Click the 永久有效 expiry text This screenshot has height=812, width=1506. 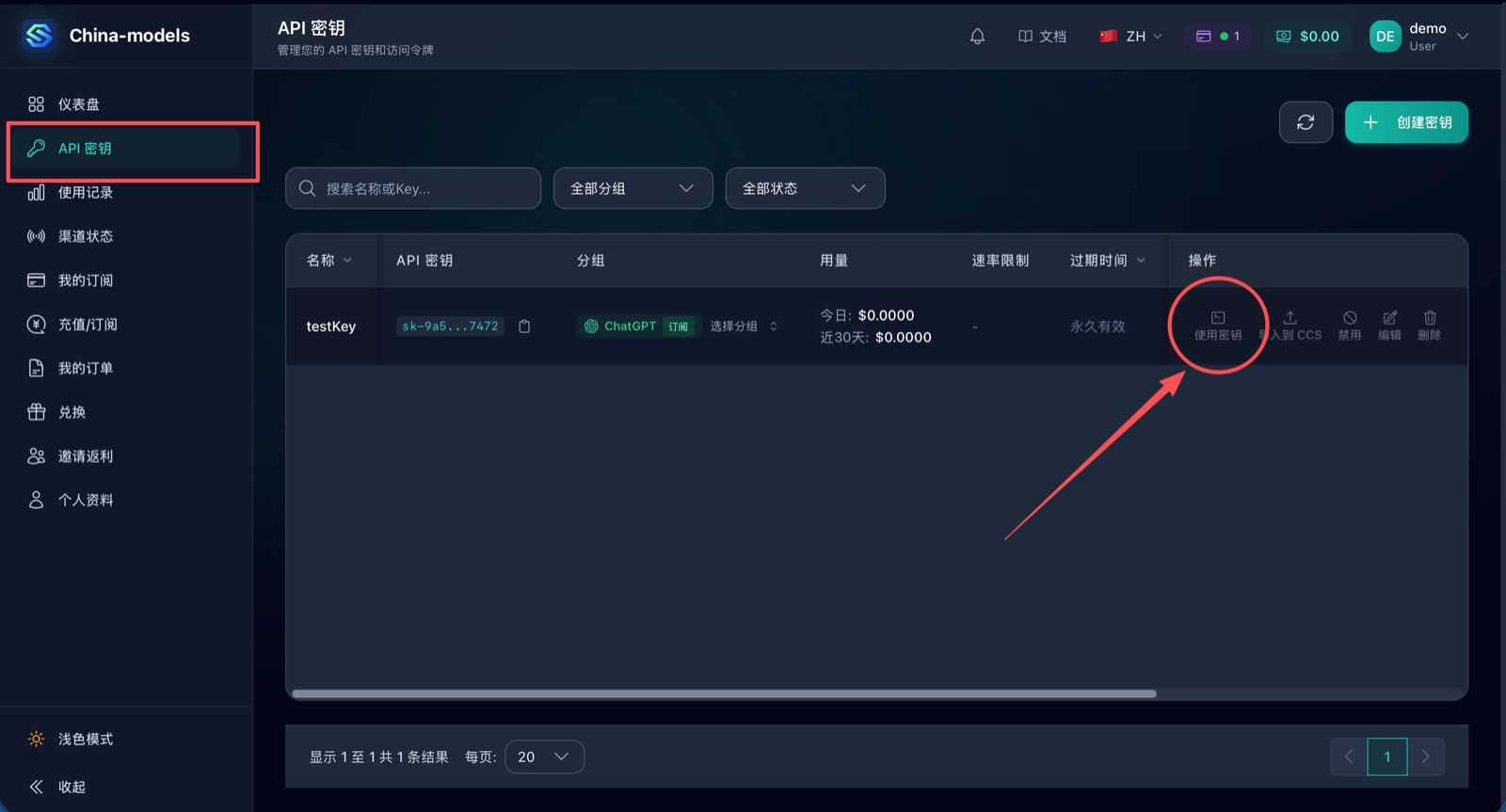(x=1097, y=326)
